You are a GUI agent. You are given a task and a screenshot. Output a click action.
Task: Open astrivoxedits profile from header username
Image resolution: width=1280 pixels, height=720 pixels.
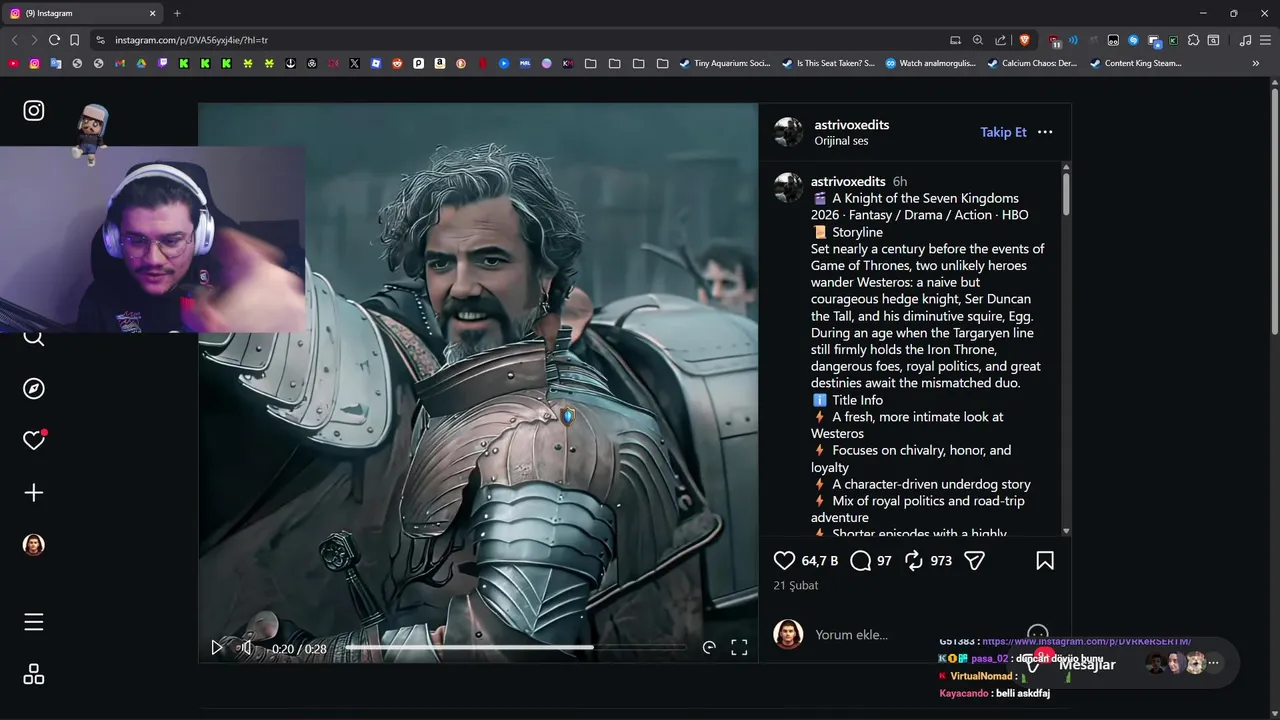(x=851, y=125)
